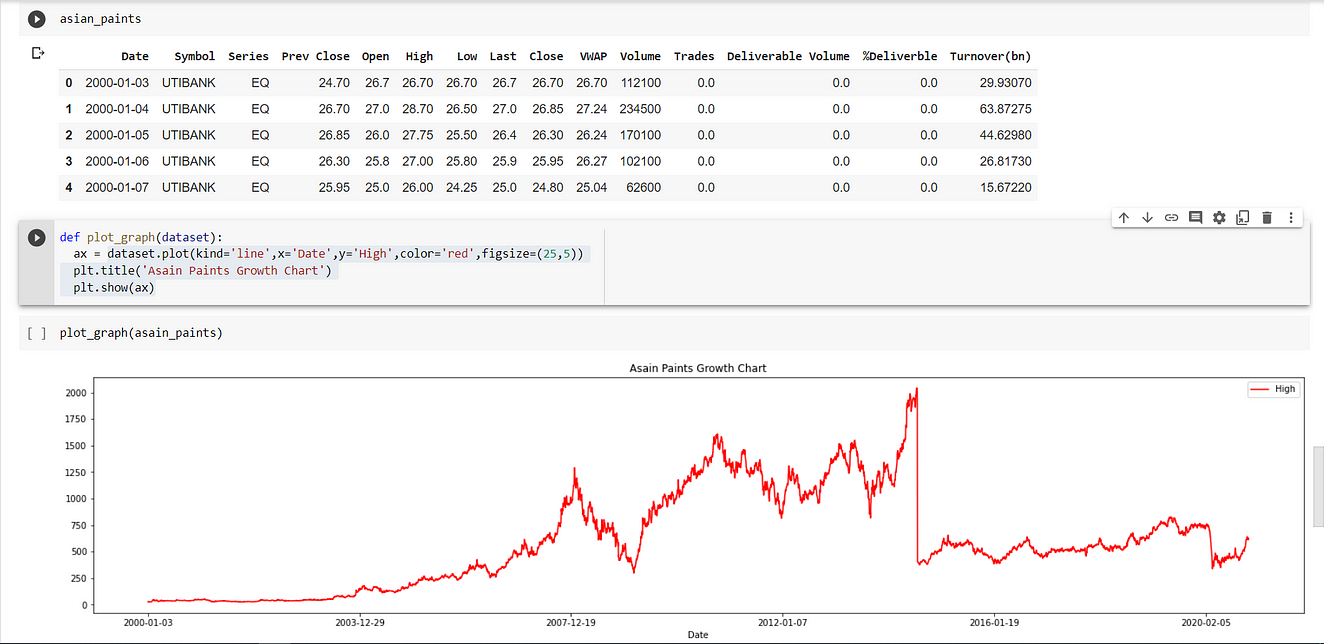Click the x-axis tick label 2012-01-07

(x=782, y=620)
